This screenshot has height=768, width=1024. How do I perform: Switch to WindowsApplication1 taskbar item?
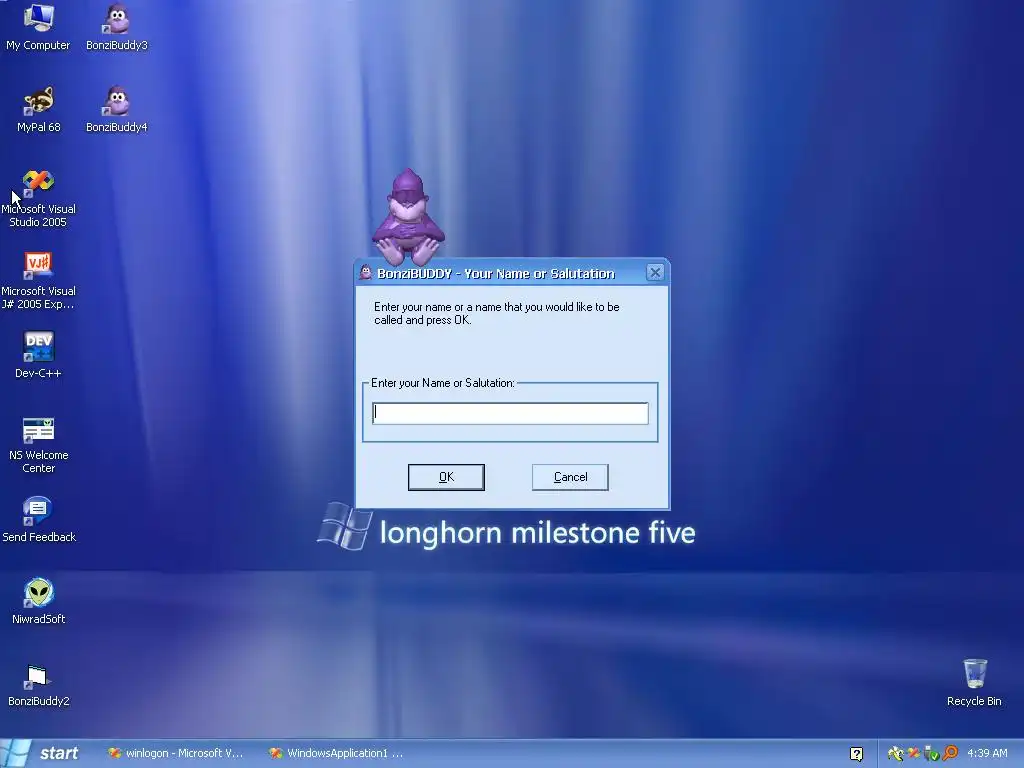pyautogui.click(x=337, y=753)
